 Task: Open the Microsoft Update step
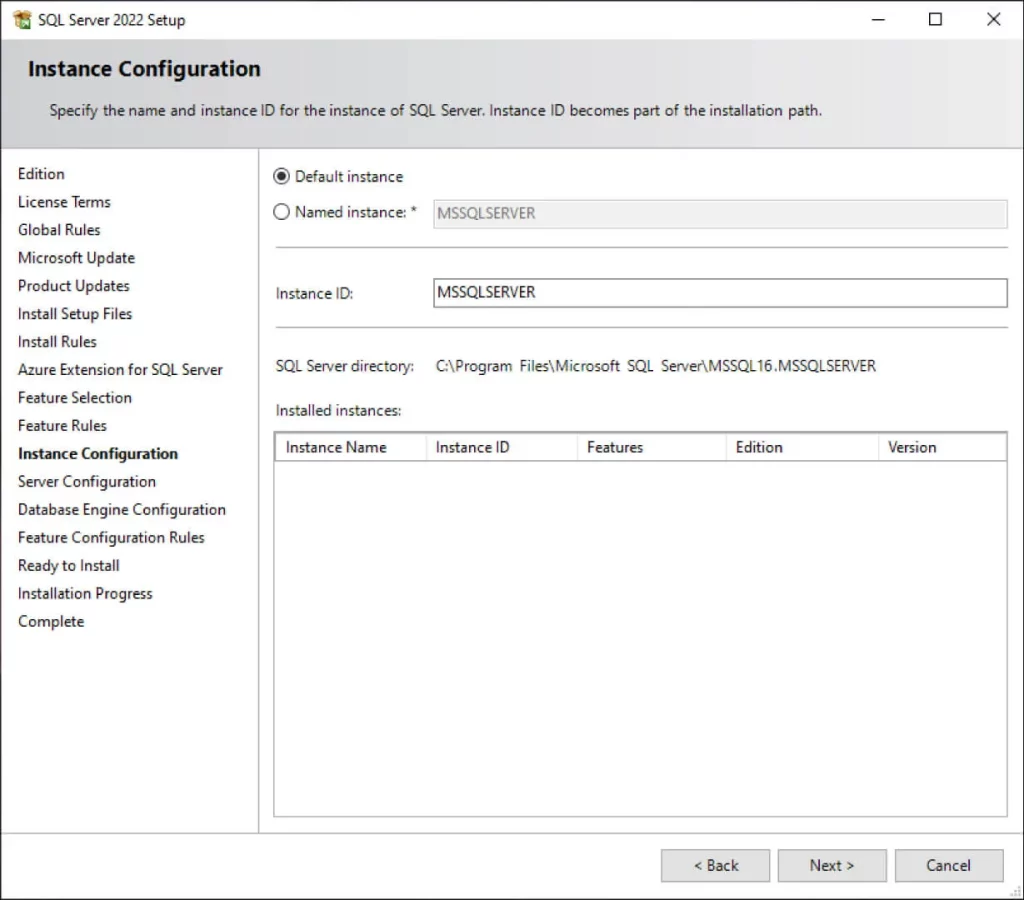pyautogui.click(x=76, y=257)
